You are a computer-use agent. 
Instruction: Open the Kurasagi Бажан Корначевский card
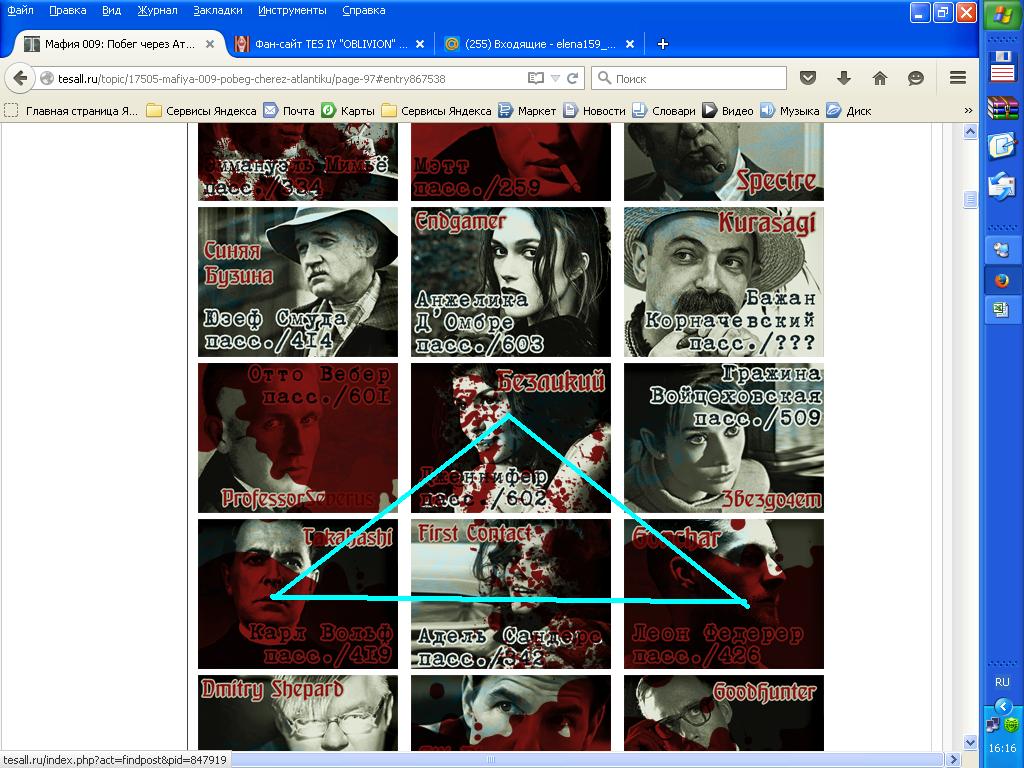point(724,282)
